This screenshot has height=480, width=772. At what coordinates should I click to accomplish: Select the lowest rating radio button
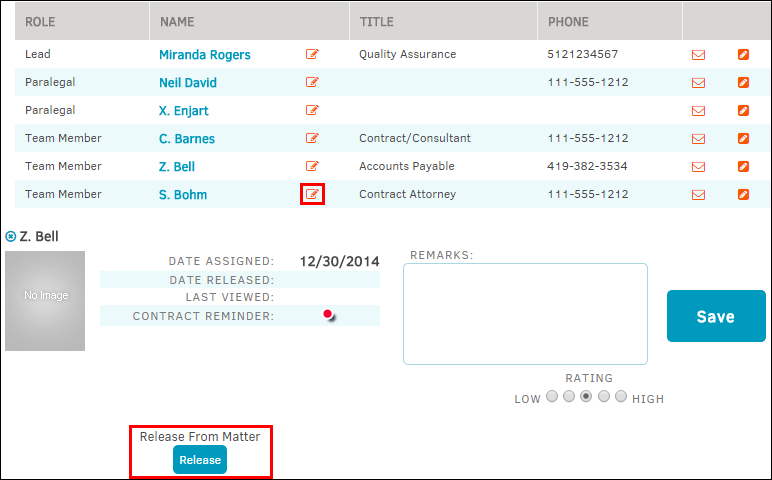coord(552,396)
